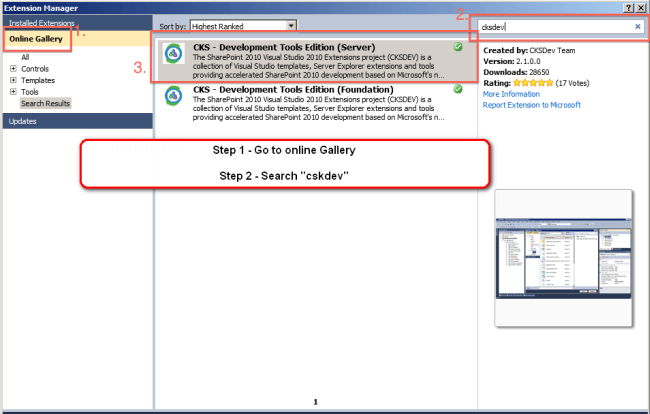The width and height of the screenshot is (650, 414).
Task: Click the Created by CKSDev Team text
Action: [x=529, y=51]
